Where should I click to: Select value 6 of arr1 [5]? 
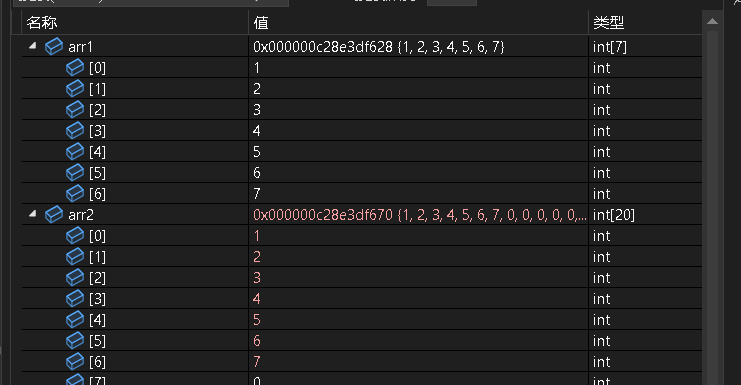coord(257,173)
